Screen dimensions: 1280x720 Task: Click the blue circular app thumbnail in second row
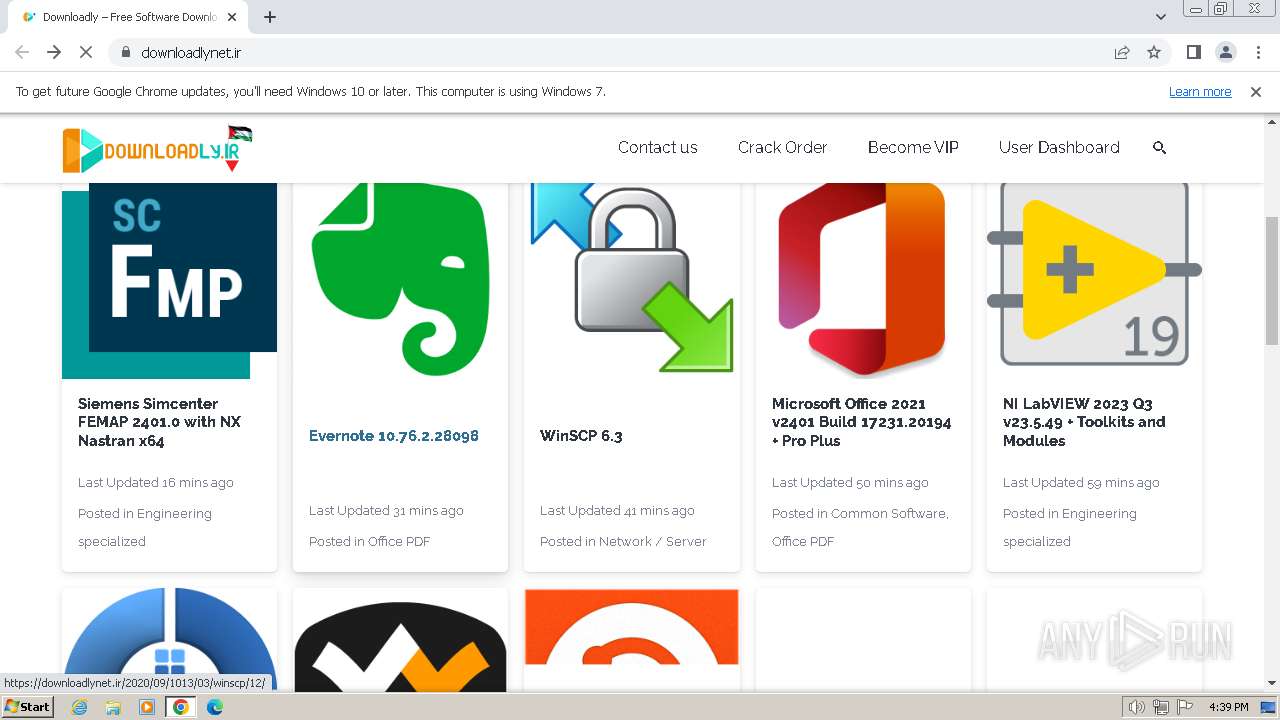(169, 639)
